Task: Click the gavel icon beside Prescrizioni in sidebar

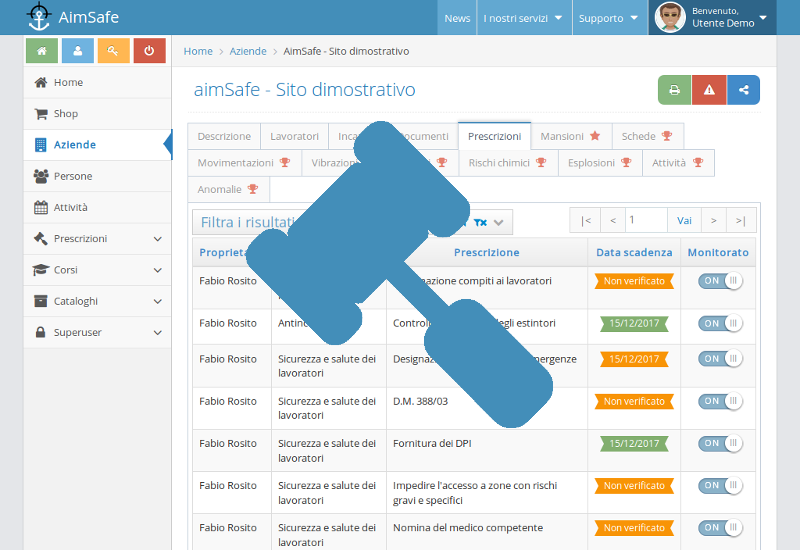Action: pos(41,238)
